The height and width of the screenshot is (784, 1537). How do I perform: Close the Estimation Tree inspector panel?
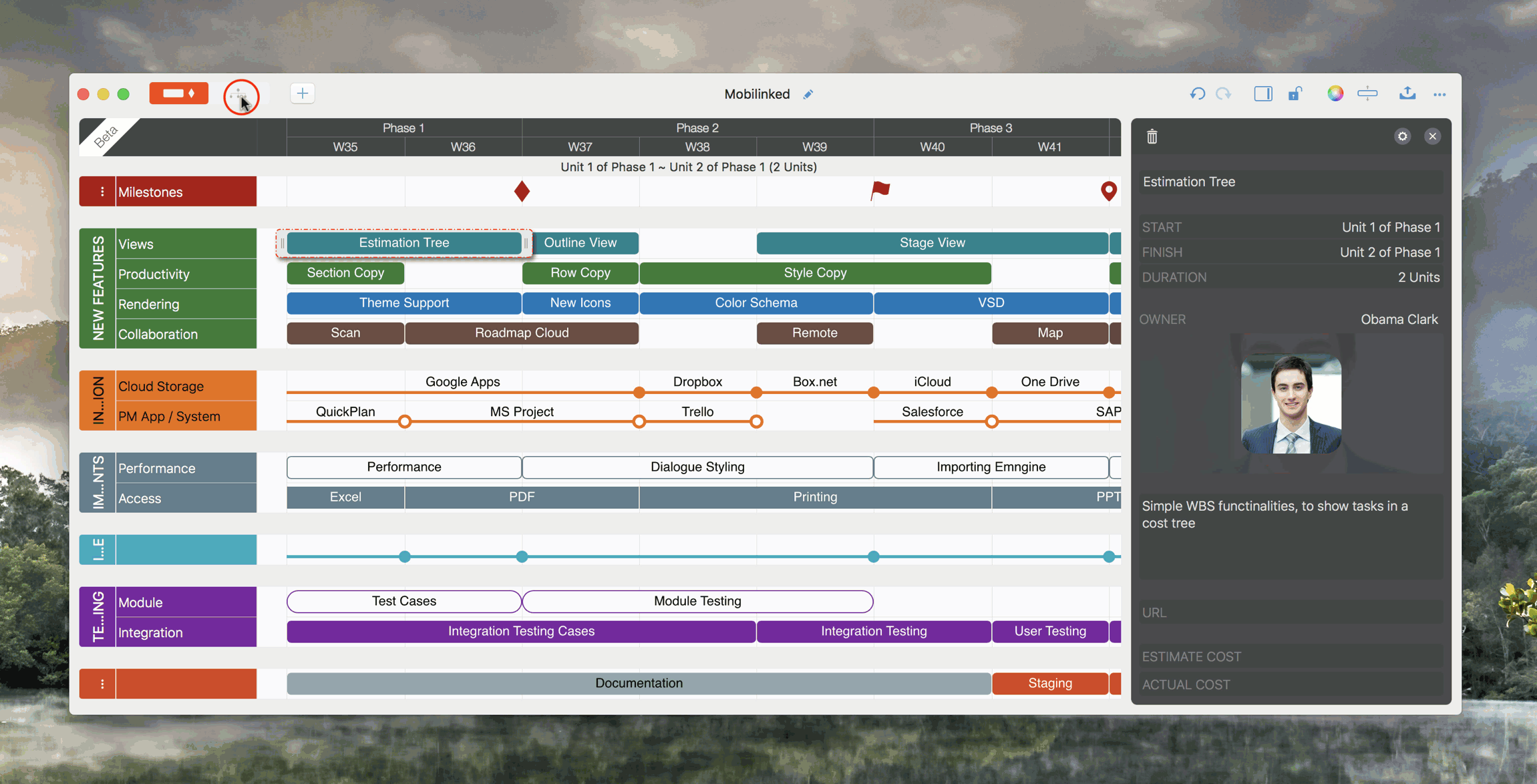click(1432, 136)
